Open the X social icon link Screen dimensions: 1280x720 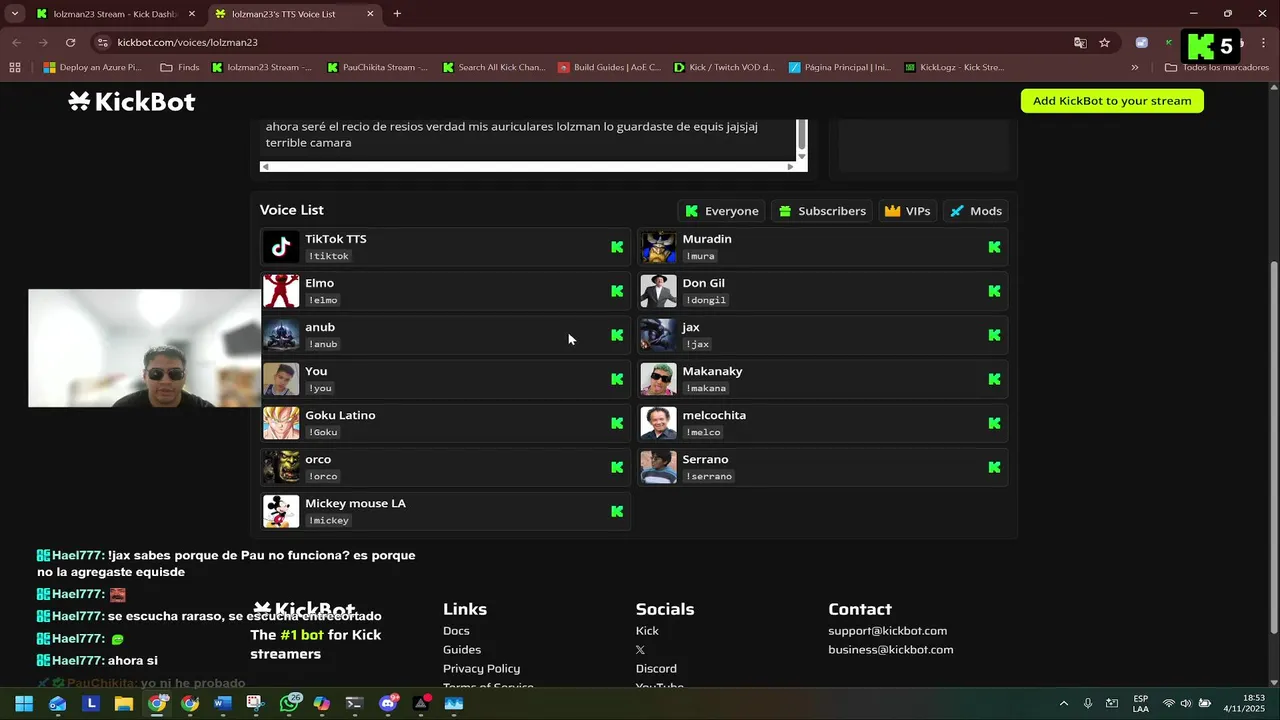(640, 650)
